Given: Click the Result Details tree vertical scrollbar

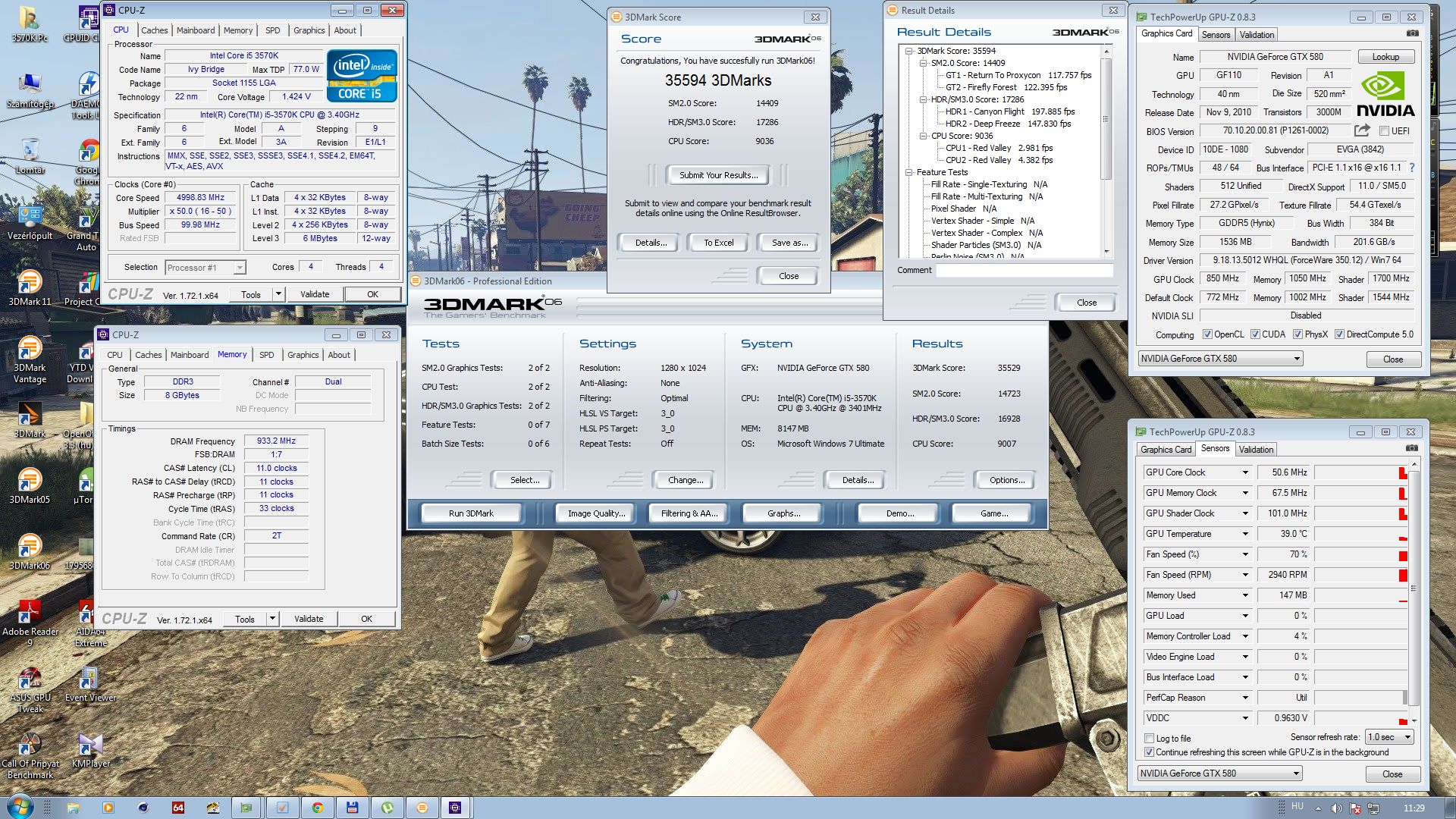Looking at the screenshot, I should tap(1106, 151).
